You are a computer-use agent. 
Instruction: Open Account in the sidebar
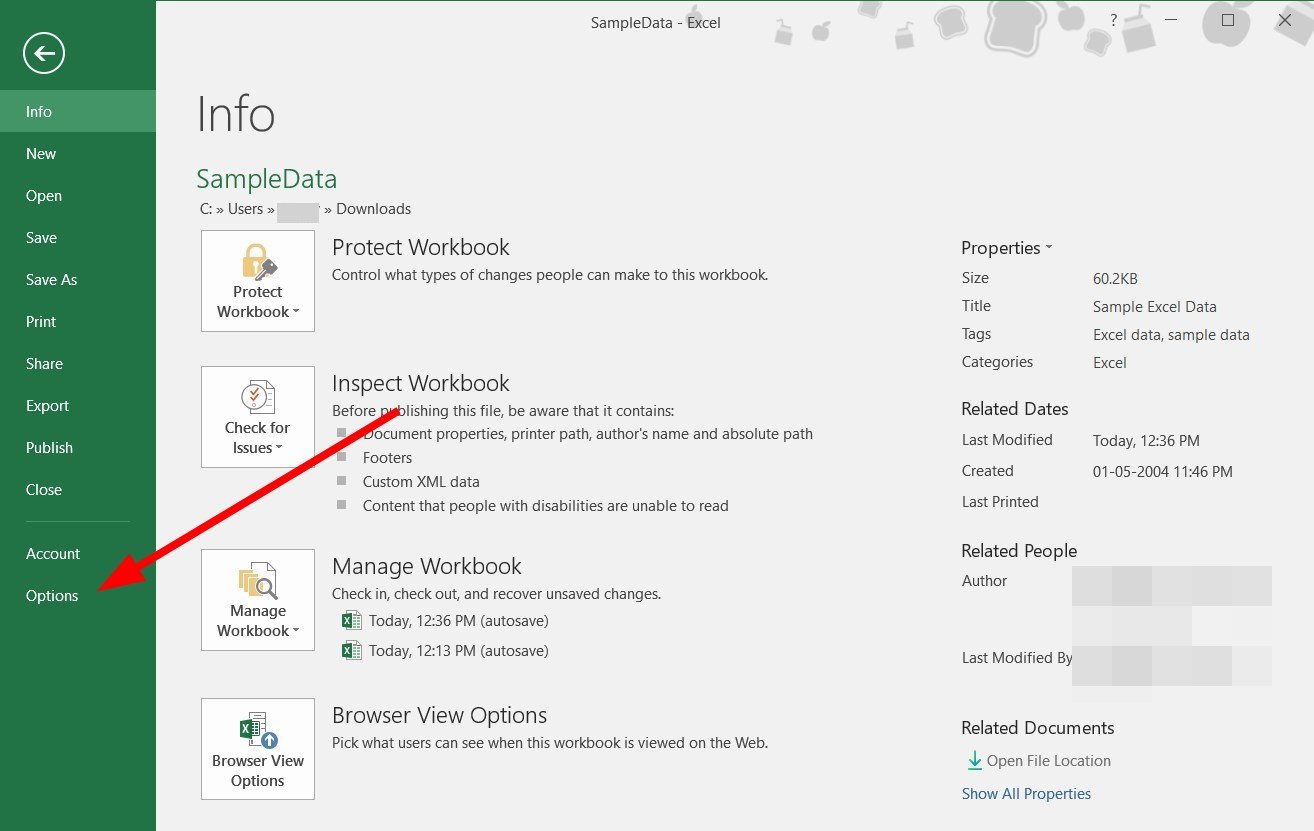click(x=78, y=553)
